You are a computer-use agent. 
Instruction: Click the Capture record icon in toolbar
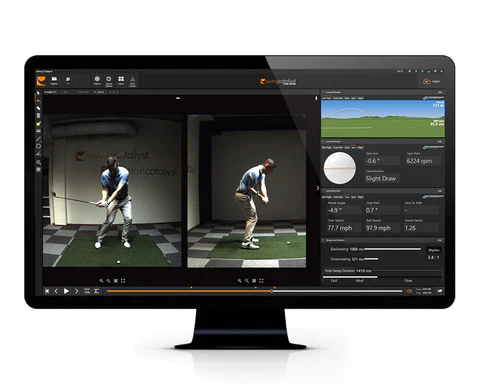97,80
